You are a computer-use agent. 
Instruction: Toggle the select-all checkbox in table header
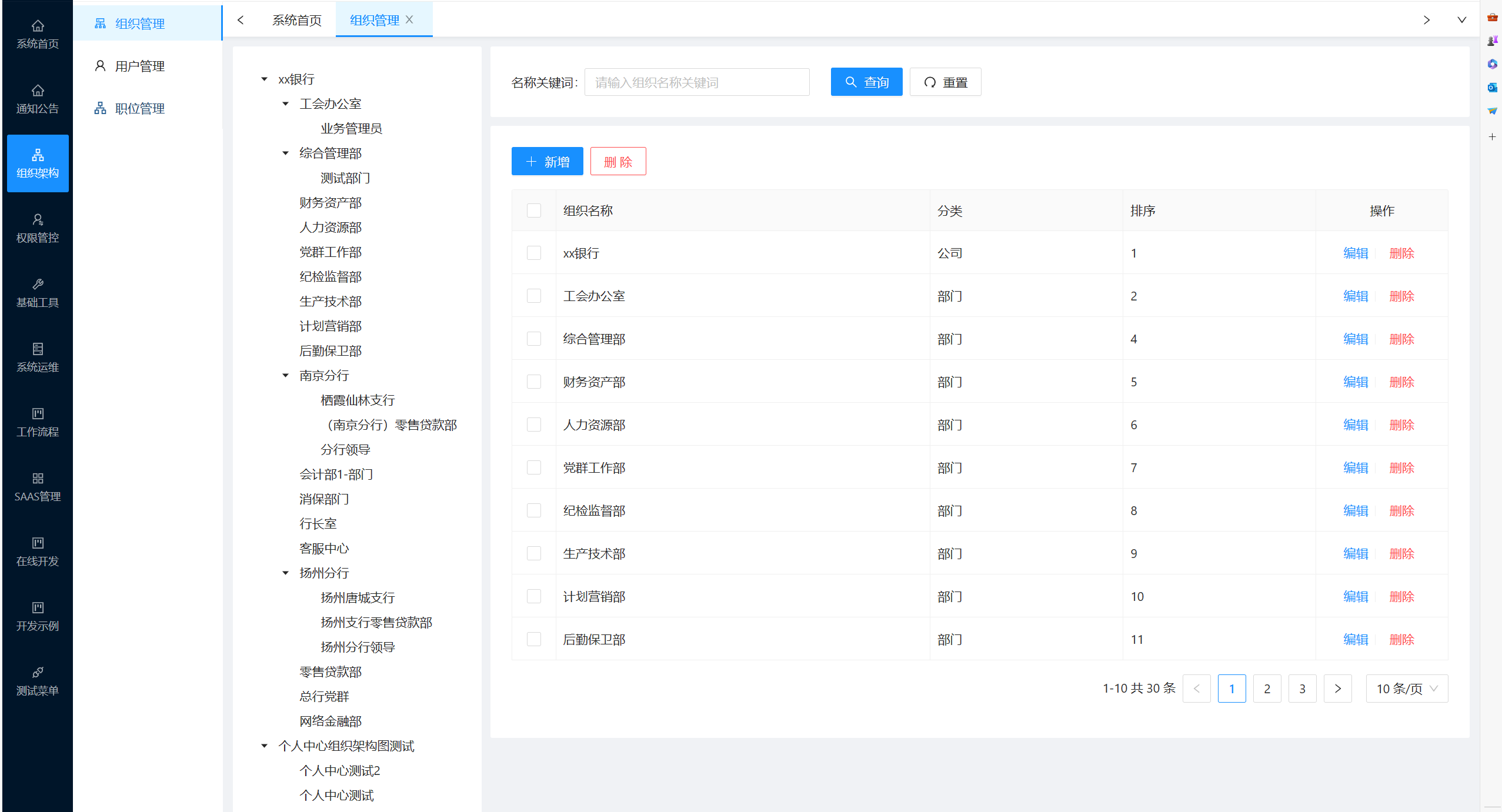[534, 210]
